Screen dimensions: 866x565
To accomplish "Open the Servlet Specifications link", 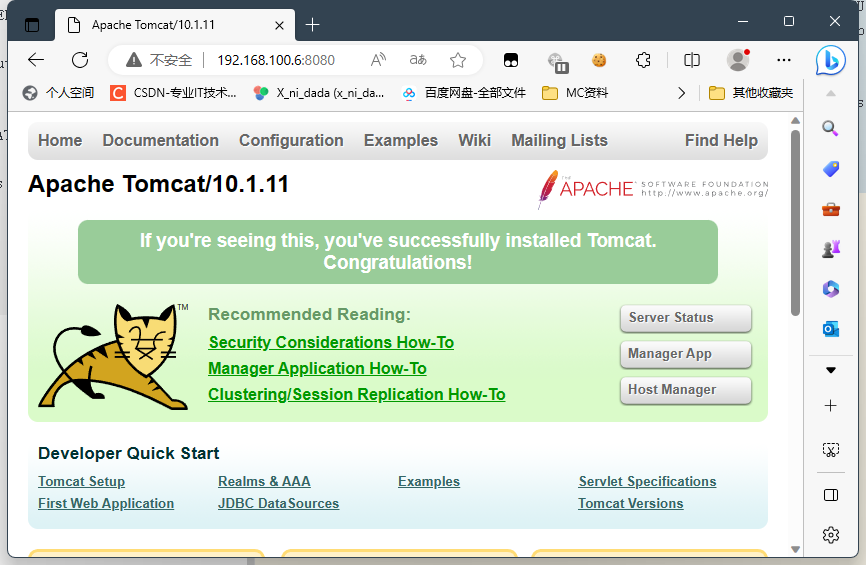I will [x=647, y=482].
